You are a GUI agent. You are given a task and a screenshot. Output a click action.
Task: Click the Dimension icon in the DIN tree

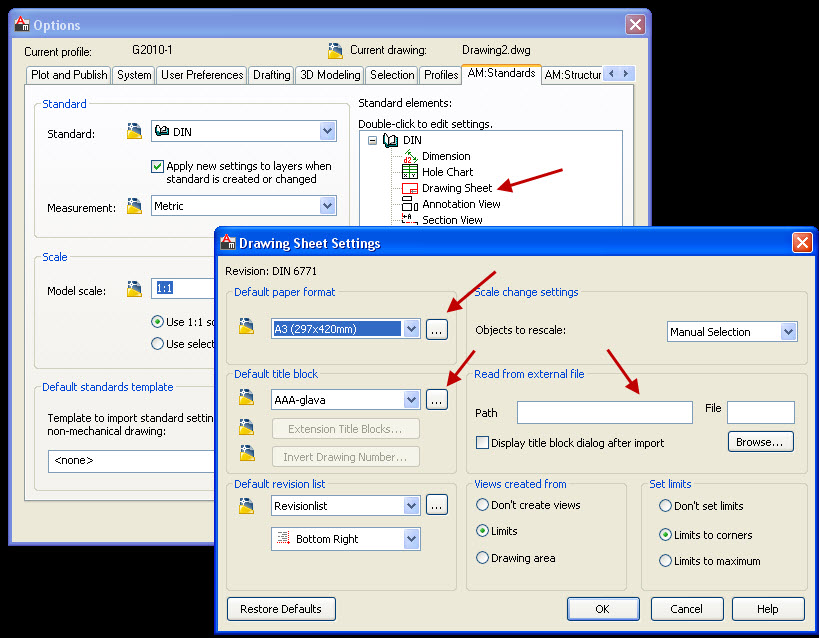(410, 156)
